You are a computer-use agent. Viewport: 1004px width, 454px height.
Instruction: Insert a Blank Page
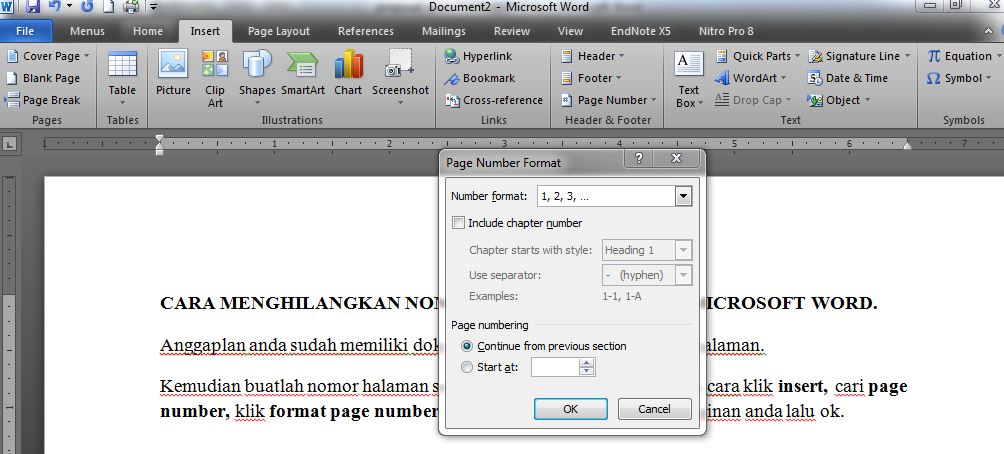tap(43, 78)
